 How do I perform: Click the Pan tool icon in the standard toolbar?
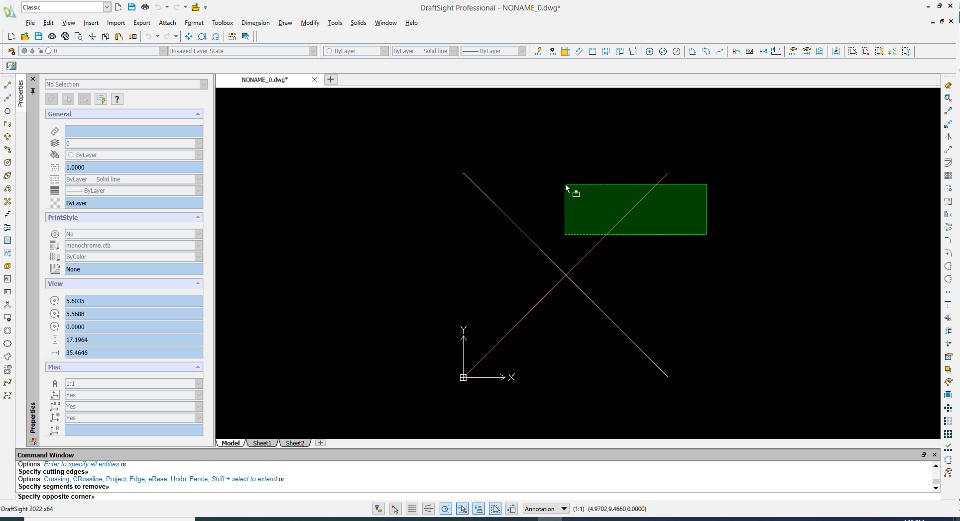pos(187,36)
